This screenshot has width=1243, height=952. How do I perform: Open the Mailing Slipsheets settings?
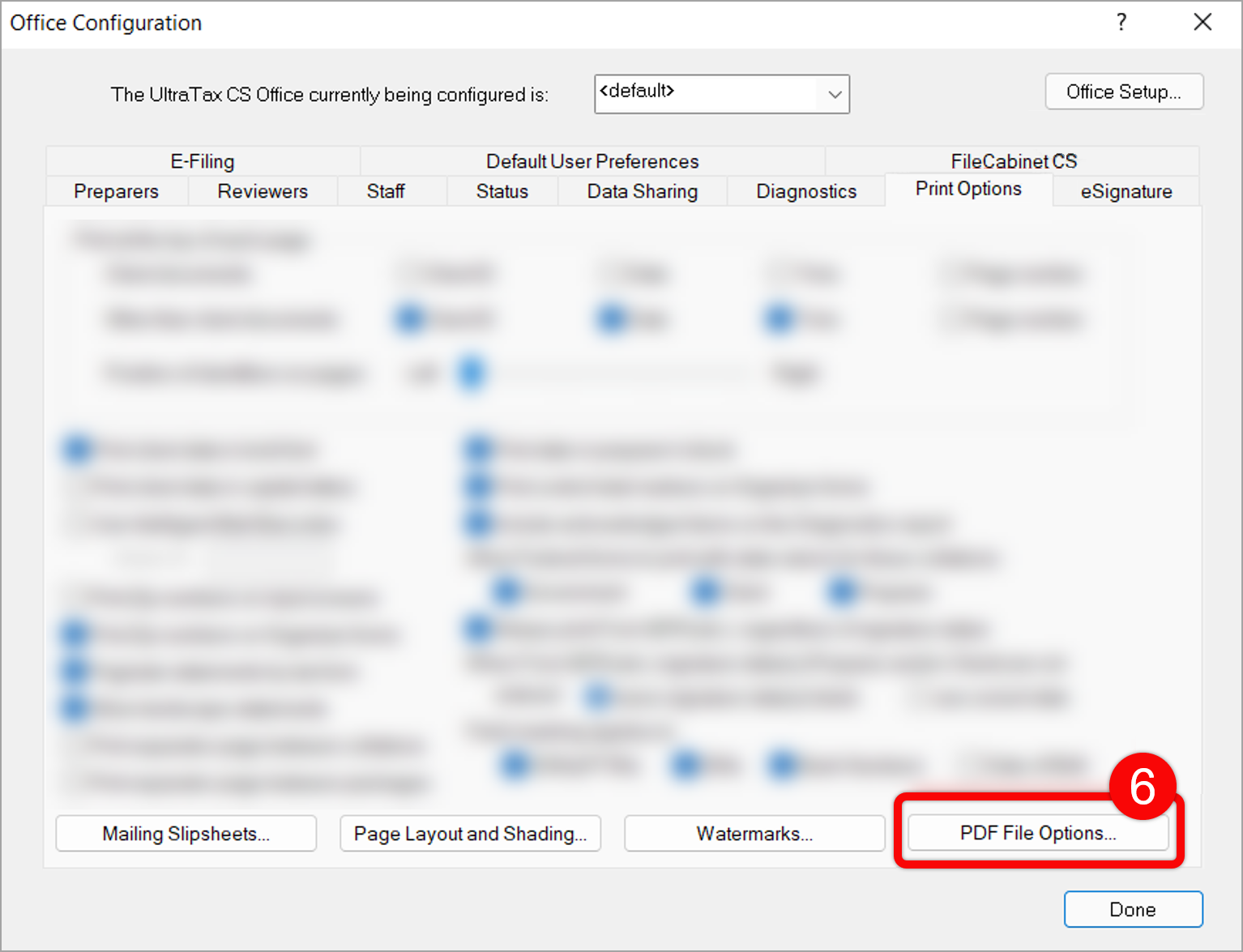pos(186,834)
